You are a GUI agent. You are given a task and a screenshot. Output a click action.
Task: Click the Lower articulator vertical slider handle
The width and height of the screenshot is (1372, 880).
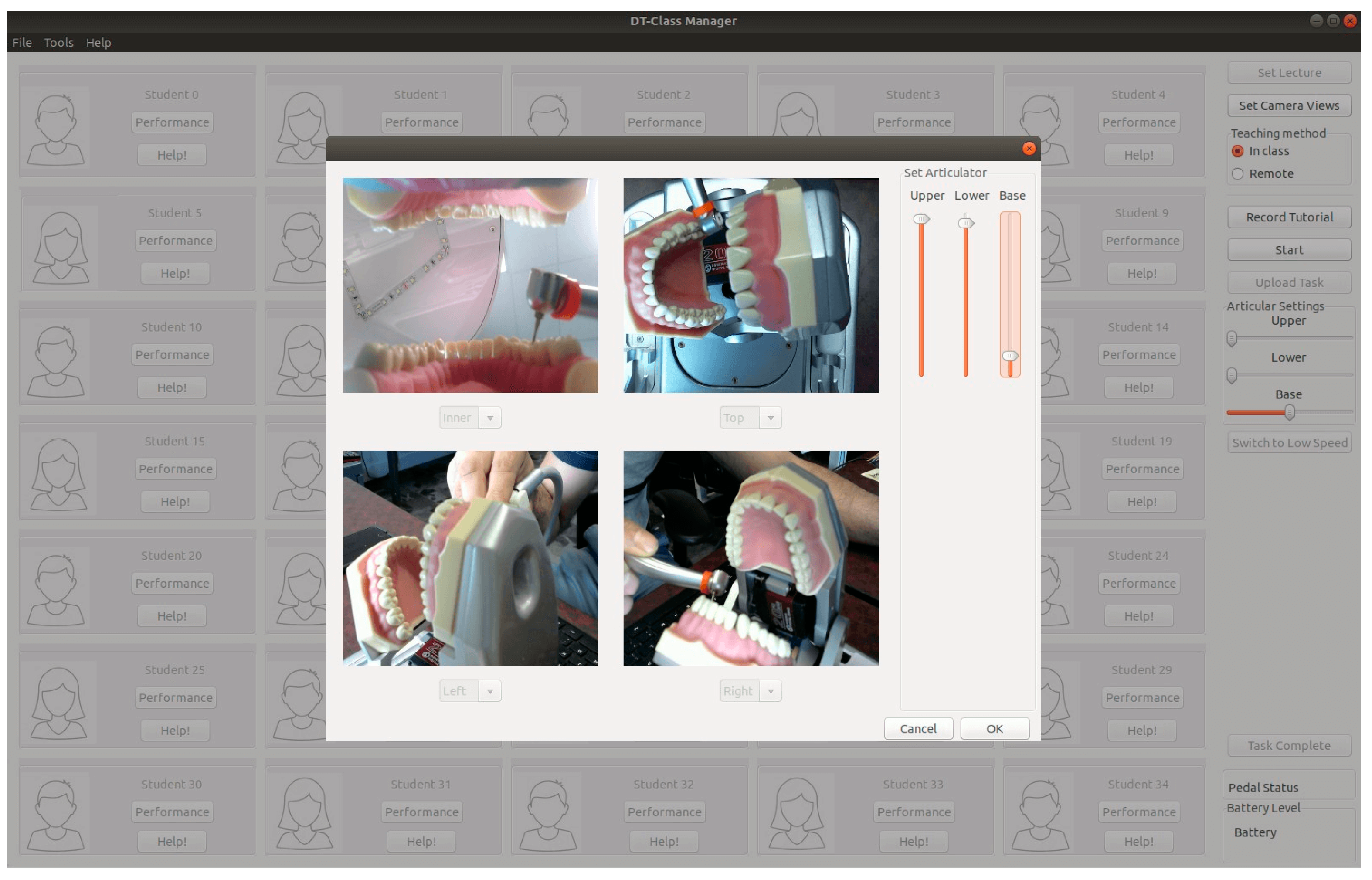point(966,224)
